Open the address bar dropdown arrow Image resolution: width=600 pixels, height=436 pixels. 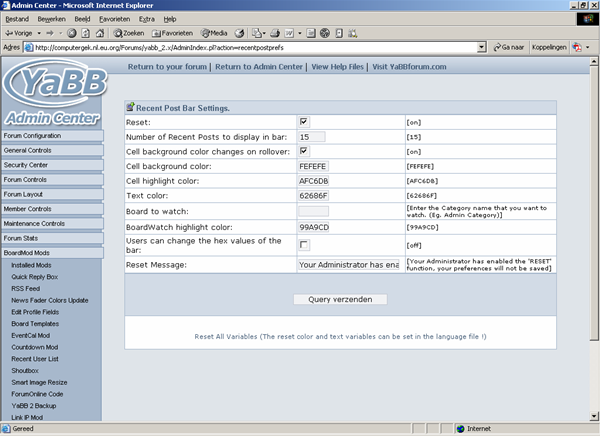(x=482, y=47)
